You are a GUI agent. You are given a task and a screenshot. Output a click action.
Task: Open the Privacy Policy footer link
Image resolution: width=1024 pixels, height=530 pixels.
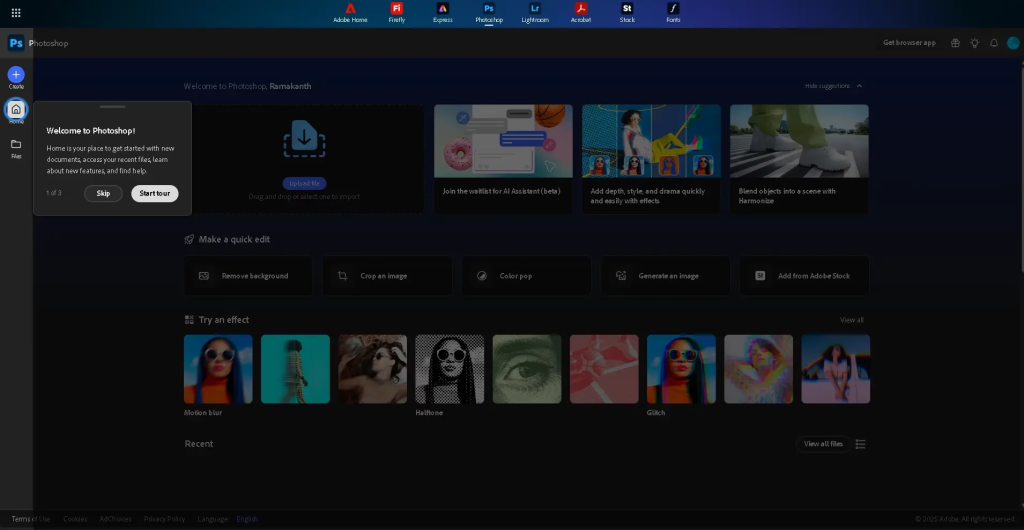164,519
